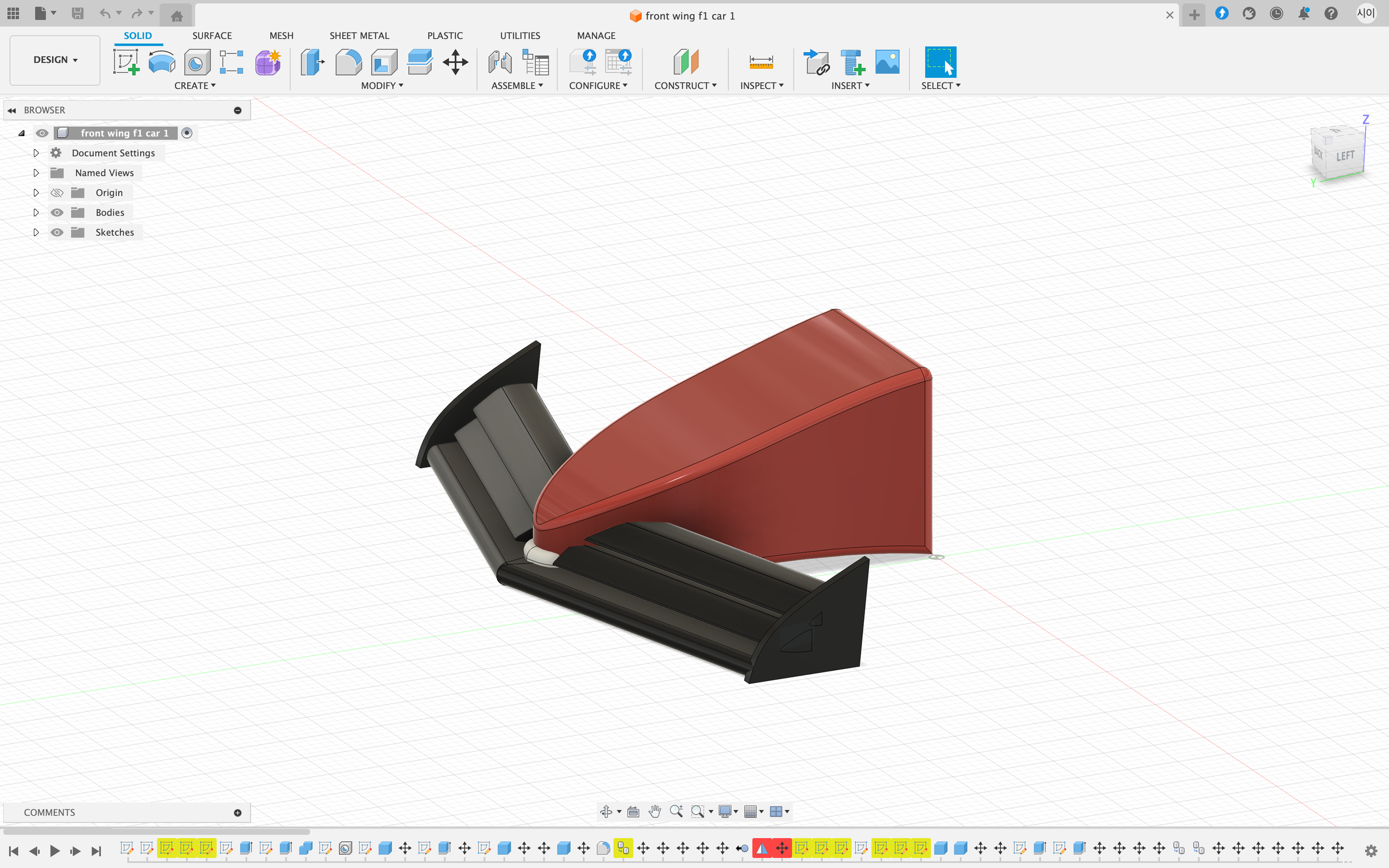The width and height of the screenshot is (1389, 868).
Task: Collapse the BROWSER panel minus button
Action: tap(238, 110)
